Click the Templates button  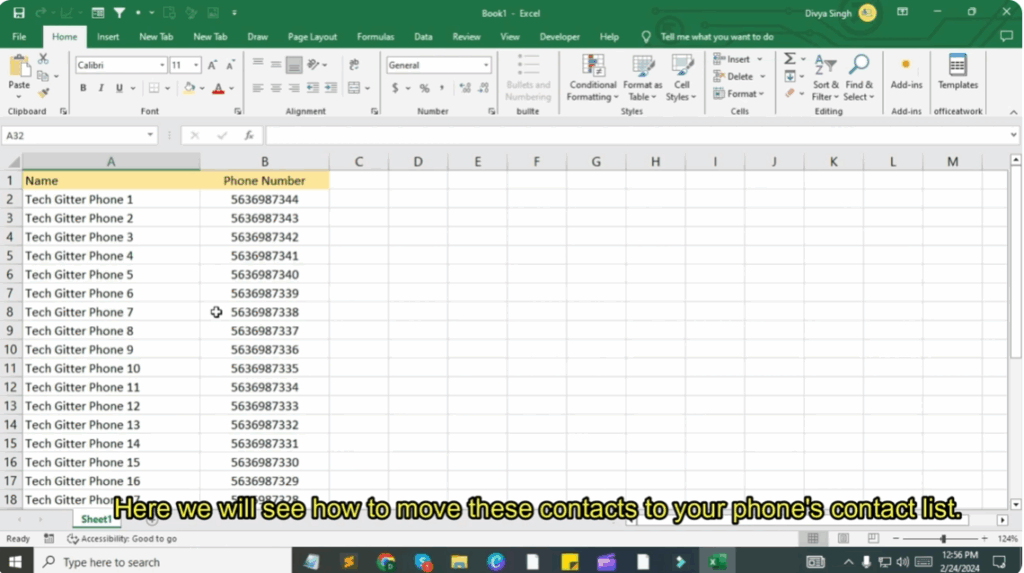(957, 73)
